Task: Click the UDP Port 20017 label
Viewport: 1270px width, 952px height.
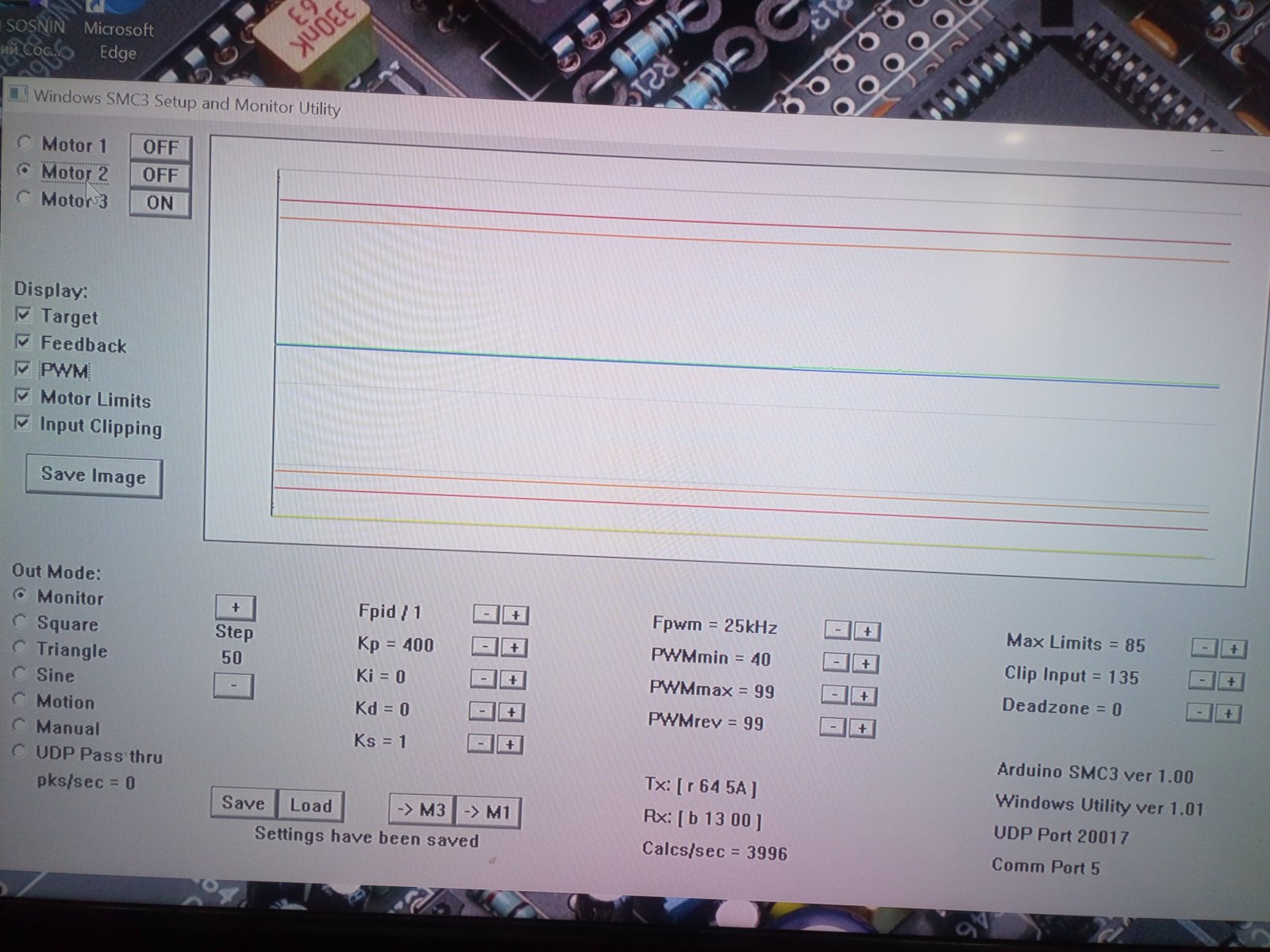Action: click(x=1060, y=835)
